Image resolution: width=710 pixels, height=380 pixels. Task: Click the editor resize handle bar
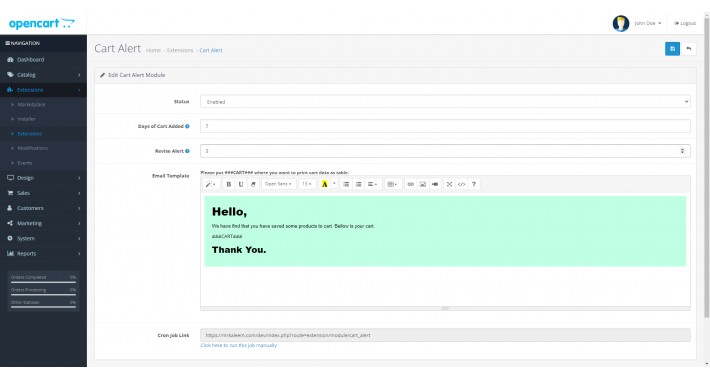click(445, 308)
